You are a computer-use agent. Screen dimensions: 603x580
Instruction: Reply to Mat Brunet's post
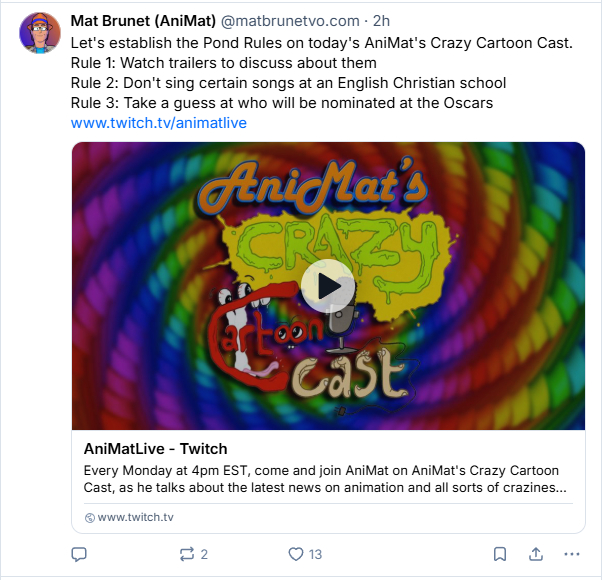point(80,553)
